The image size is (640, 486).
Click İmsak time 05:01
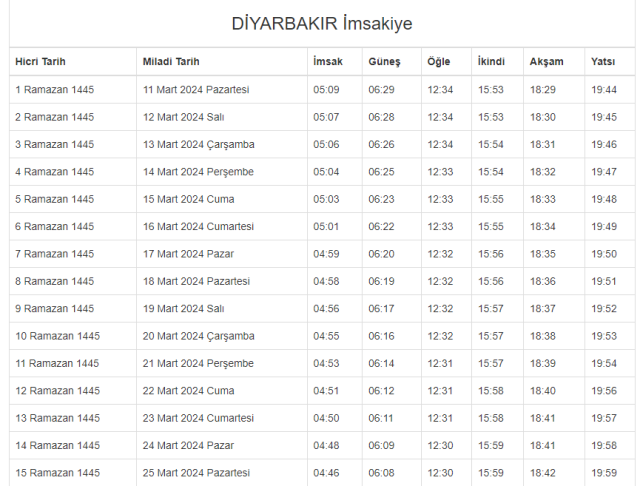(326, 226)
